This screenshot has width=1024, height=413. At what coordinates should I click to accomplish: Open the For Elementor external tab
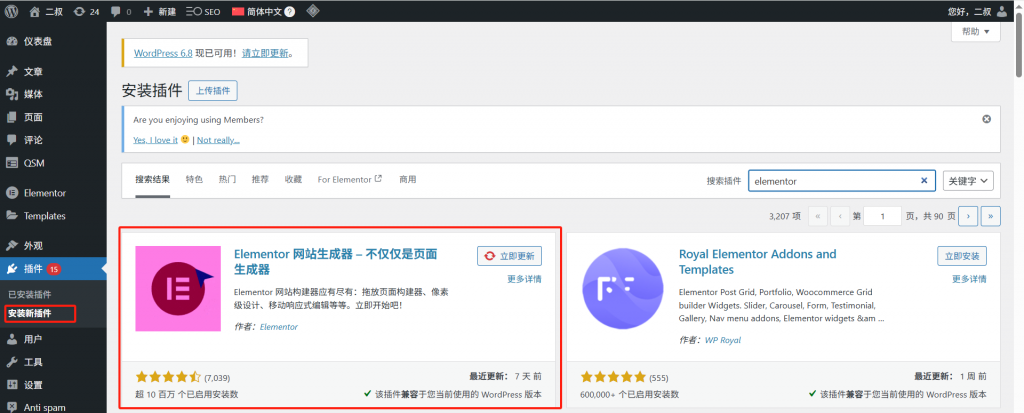(350, 180)
